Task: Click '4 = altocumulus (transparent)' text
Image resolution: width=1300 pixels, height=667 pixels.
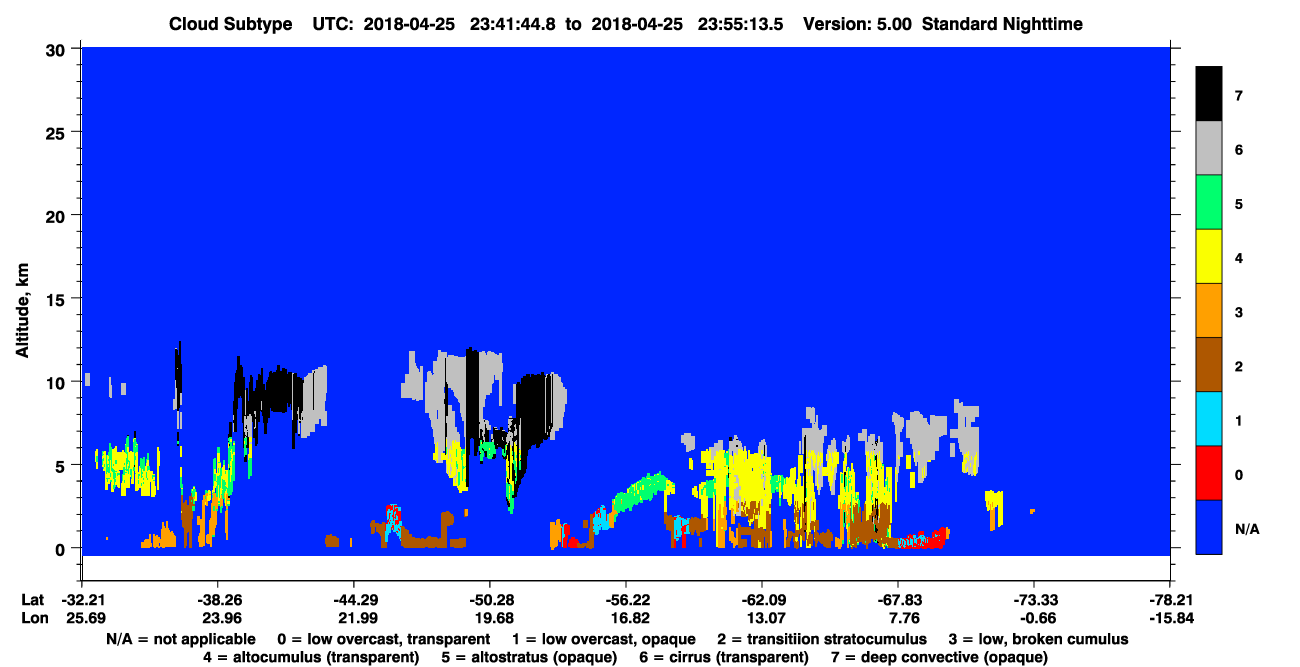Action: tap(310, 657)
